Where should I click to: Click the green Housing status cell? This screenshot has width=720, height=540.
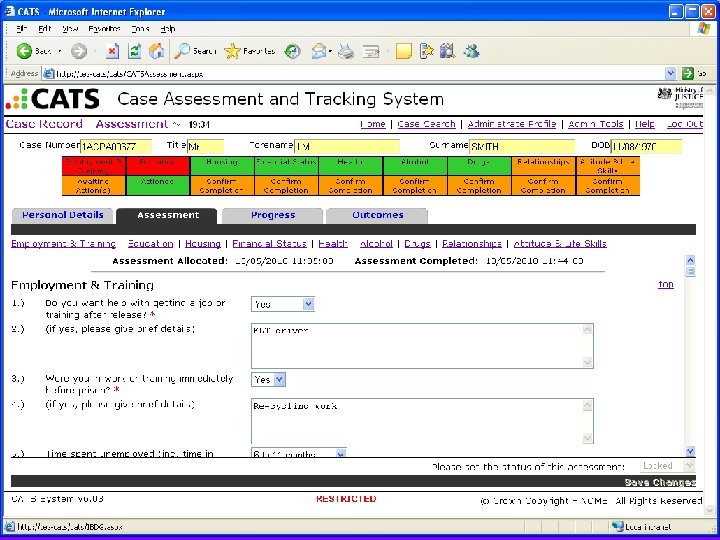click(222, 166)
